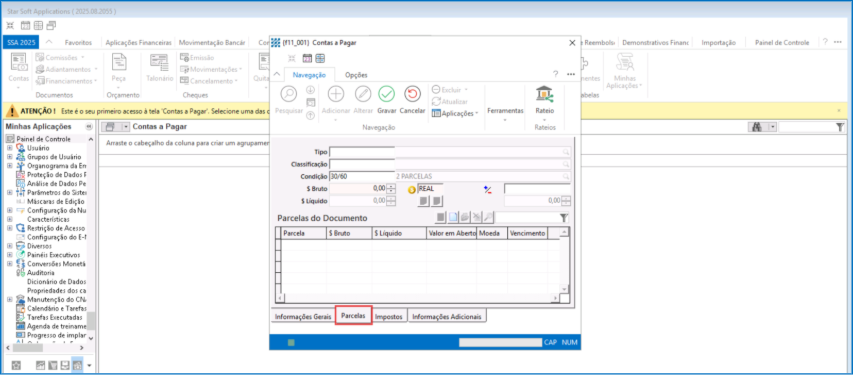Click the Tipo input field
This screenshot has height=375, width=853.
pos(362,152)
